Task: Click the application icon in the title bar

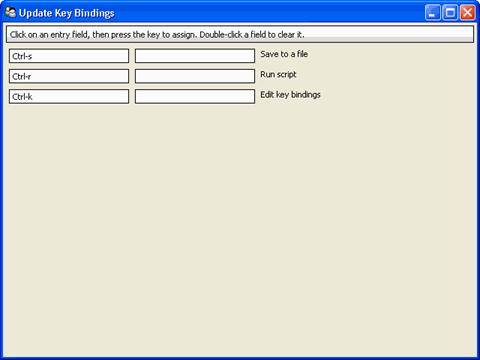Action: pos(10,13)
